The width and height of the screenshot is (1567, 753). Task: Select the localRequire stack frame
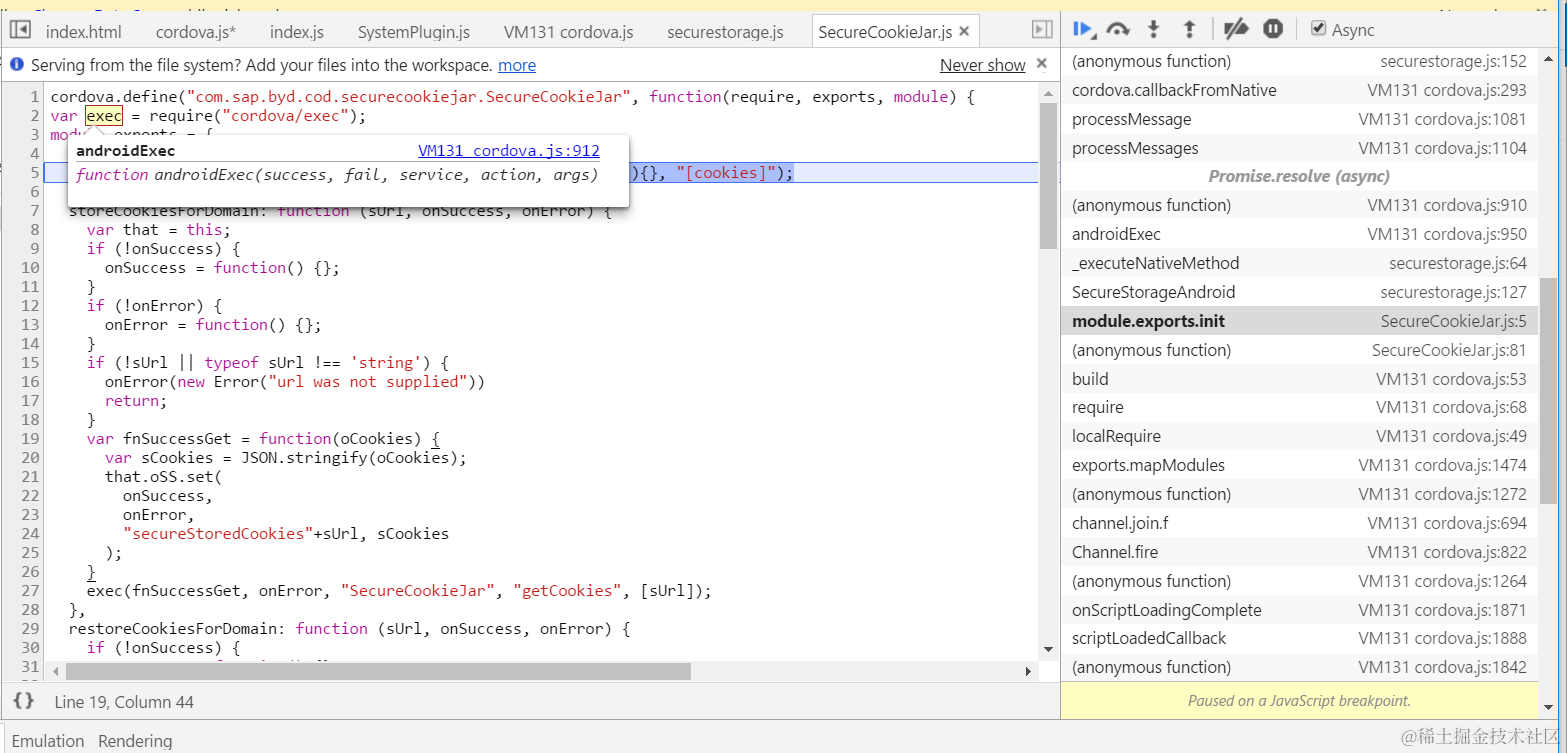coord(1299,436)
